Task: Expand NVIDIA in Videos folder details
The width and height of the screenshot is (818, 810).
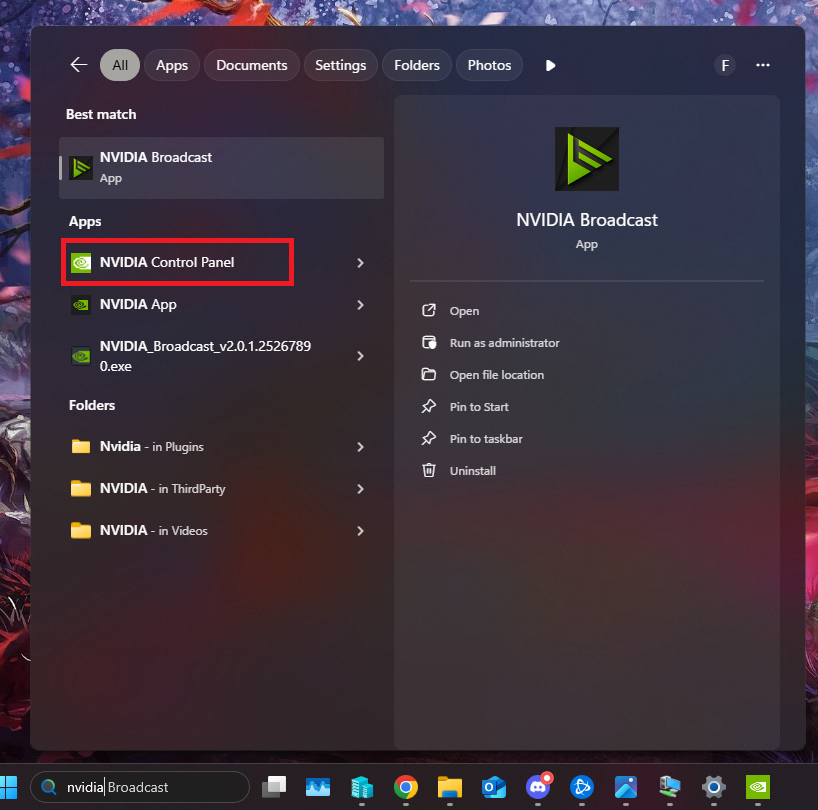Action: (x=360, y=531)
